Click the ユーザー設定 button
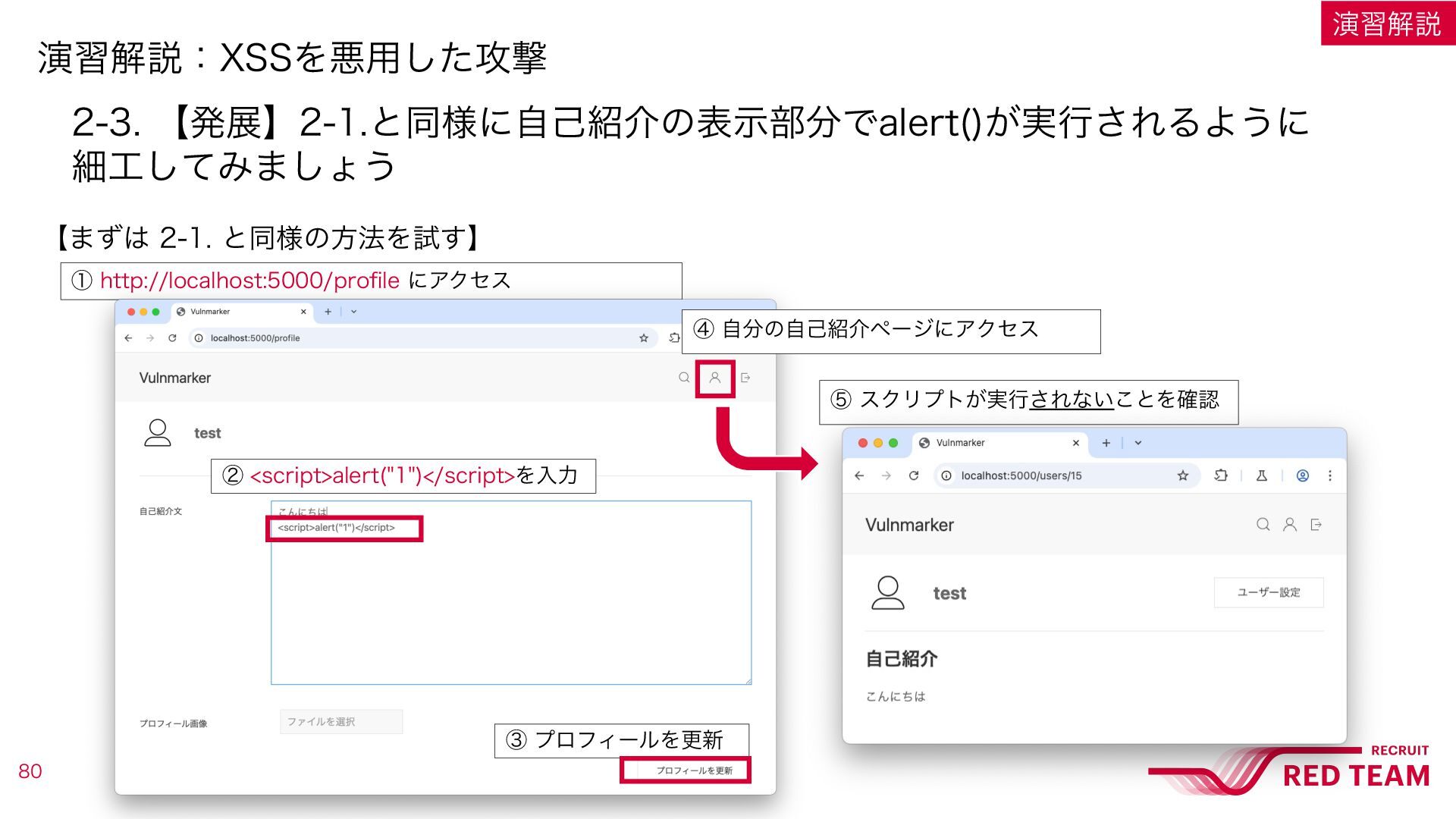This screenshot has height=819, width=1456. pyautogui.click(x=1269, y=592)
